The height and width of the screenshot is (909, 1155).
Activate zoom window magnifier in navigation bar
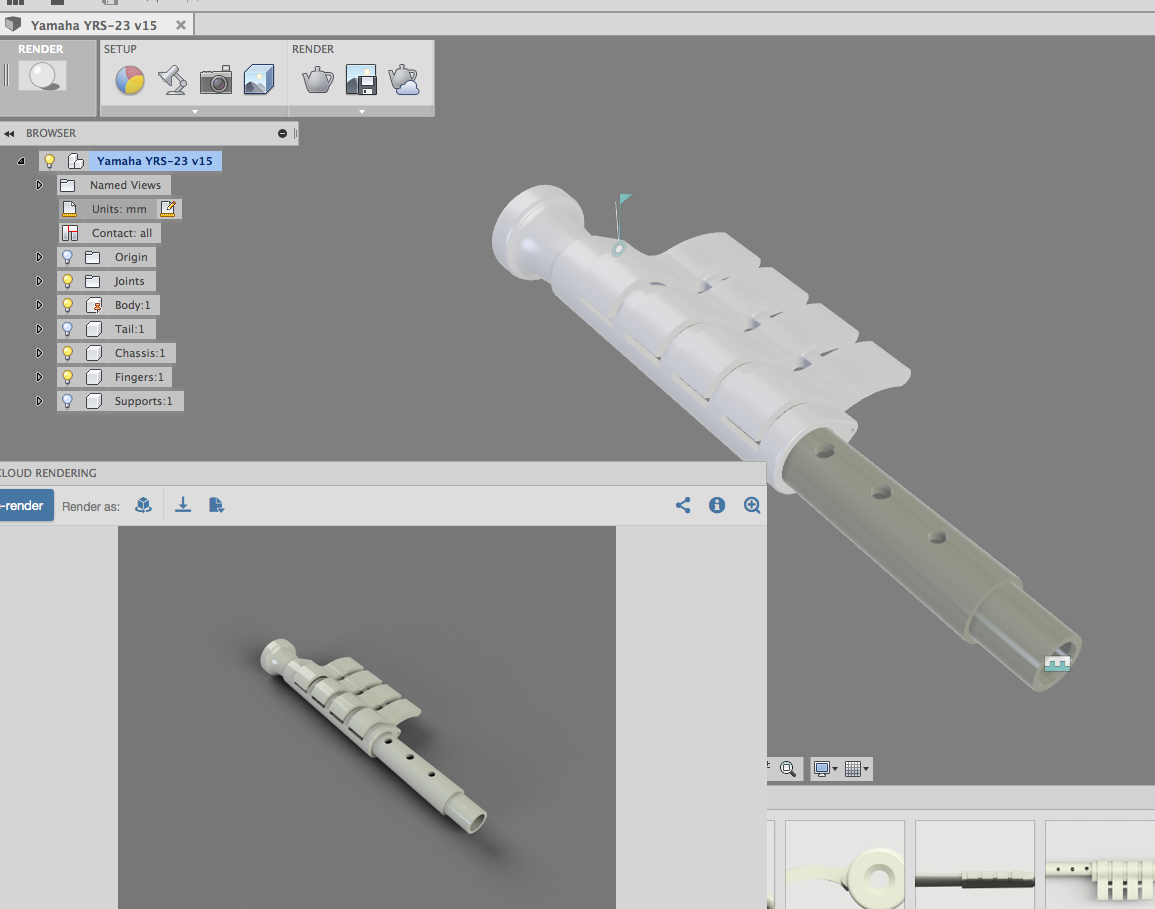787,769
